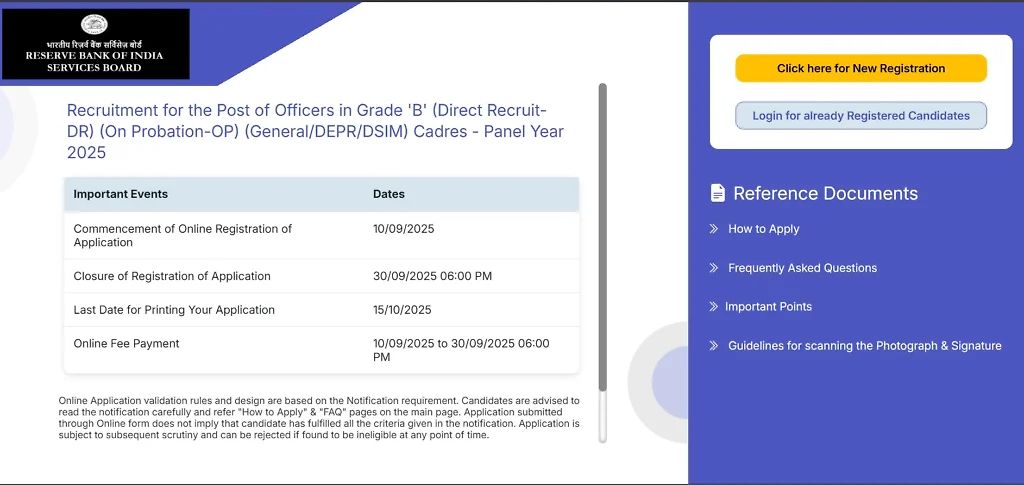The height and width of the screenshot is (485, 1024).
Task: Click the double-chevron icon before Frequently Asked Questions
Action: [x=713, y=268]
